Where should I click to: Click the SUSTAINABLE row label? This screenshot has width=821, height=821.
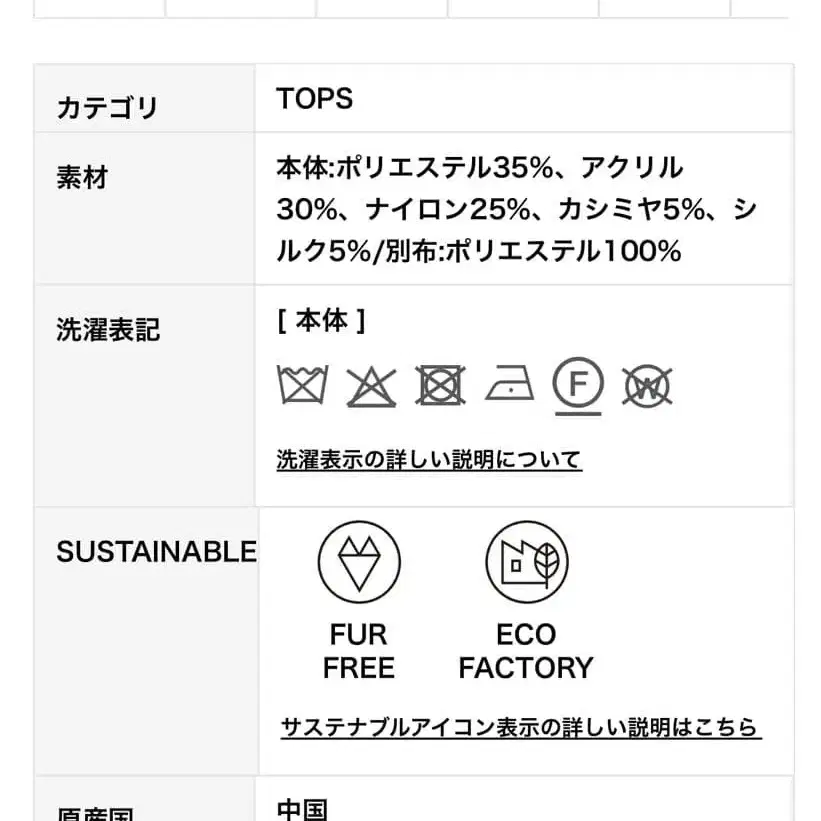click(156, 551)
